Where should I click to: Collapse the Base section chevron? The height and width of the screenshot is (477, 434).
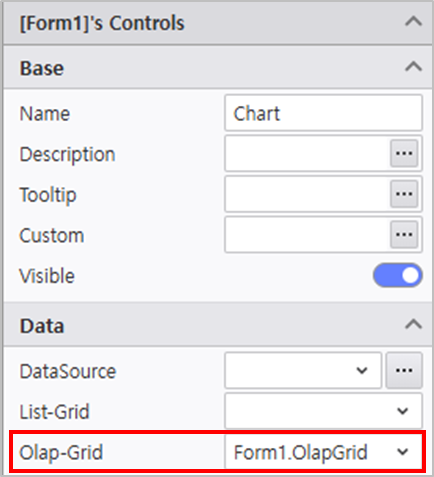pyautogui.click(x=413, y=67)
